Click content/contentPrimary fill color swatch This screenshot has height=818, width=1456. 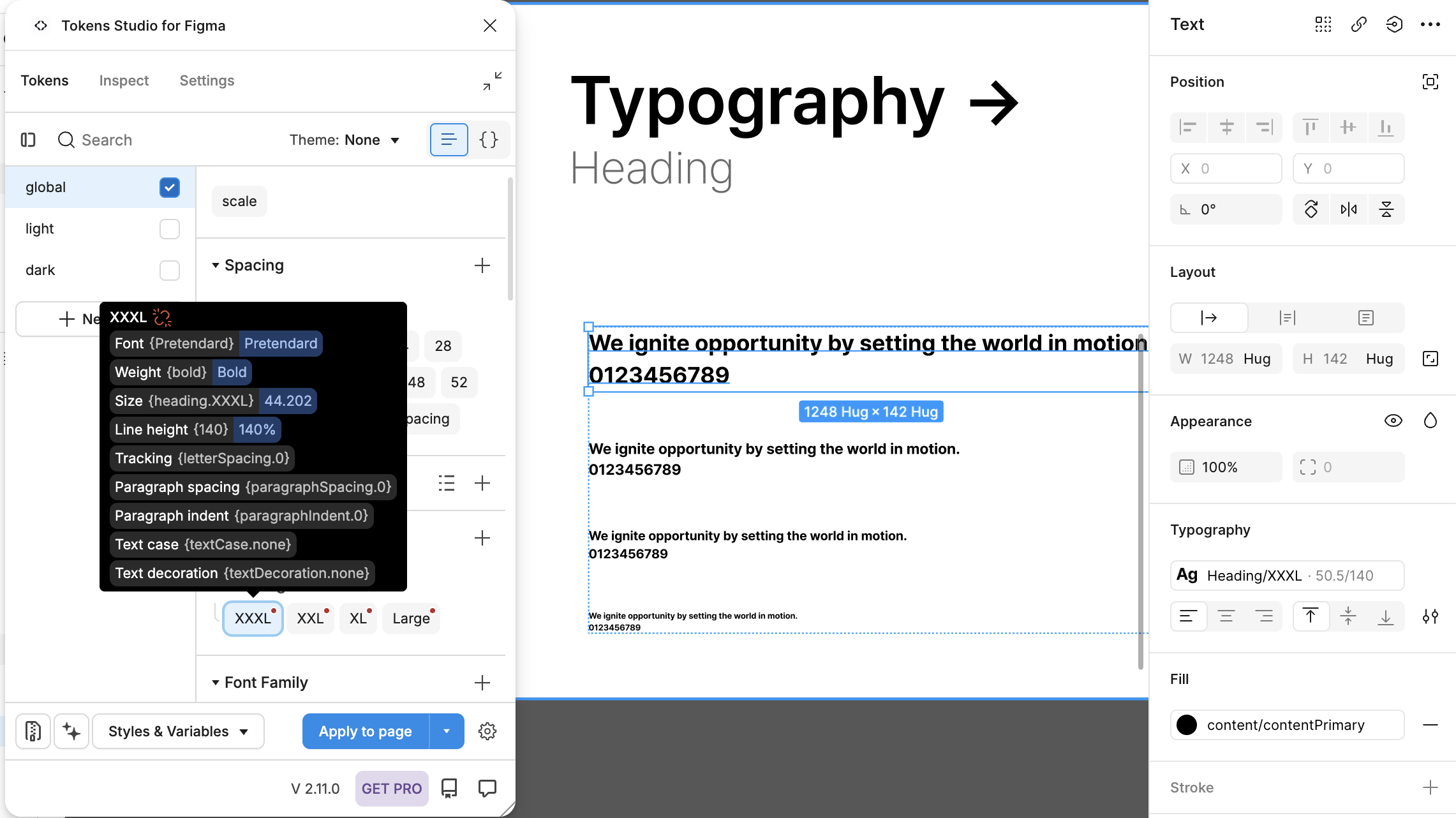point(1187,725)
